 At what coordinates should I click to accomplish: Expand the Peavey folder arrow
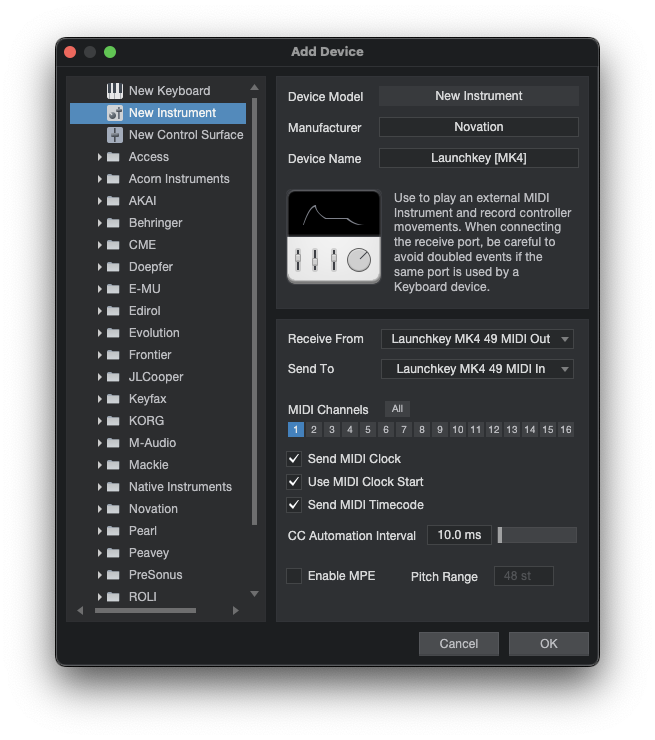[x=100, y=553]
